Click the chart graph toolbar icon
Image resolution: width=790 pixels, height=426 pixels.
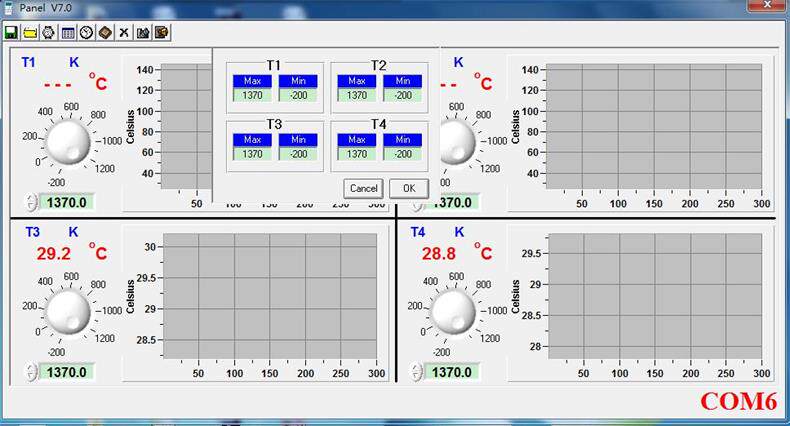pyautogui.click(x=143, y=33)
